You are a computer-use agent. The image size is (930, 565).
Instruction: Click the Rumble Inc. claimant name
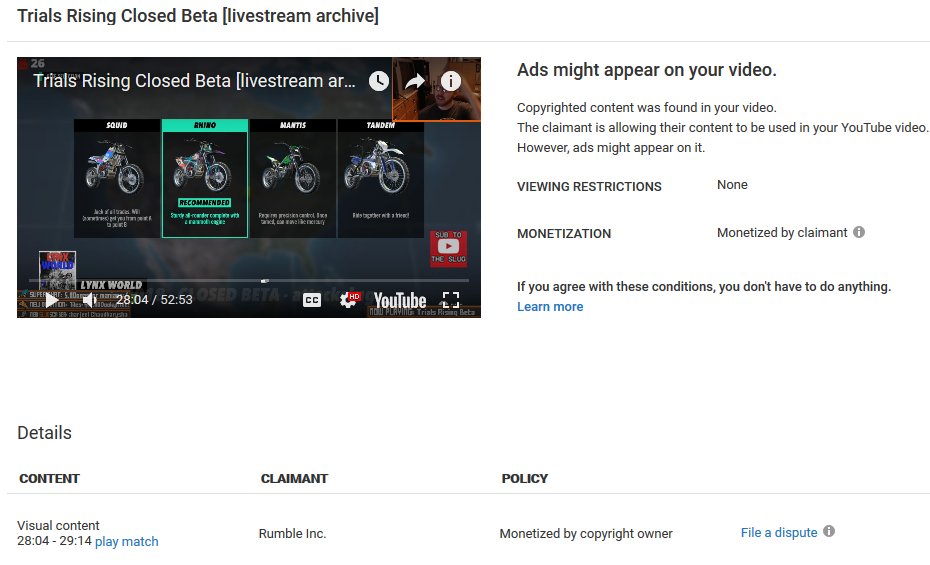coord(292,534)
